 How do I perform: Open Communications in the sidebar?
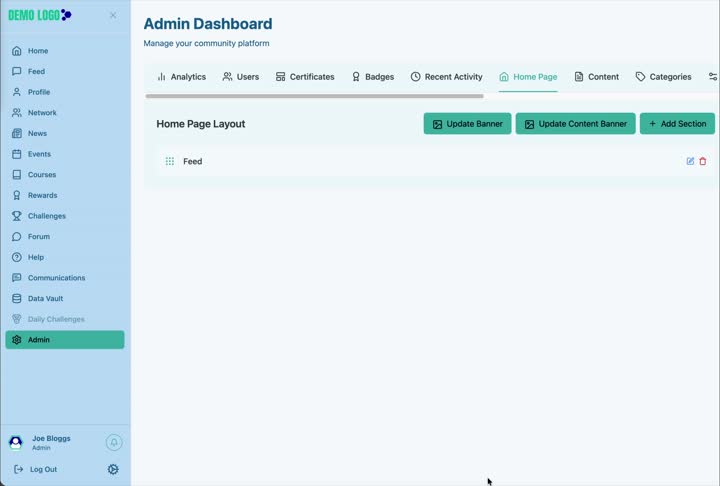point(65,278)
